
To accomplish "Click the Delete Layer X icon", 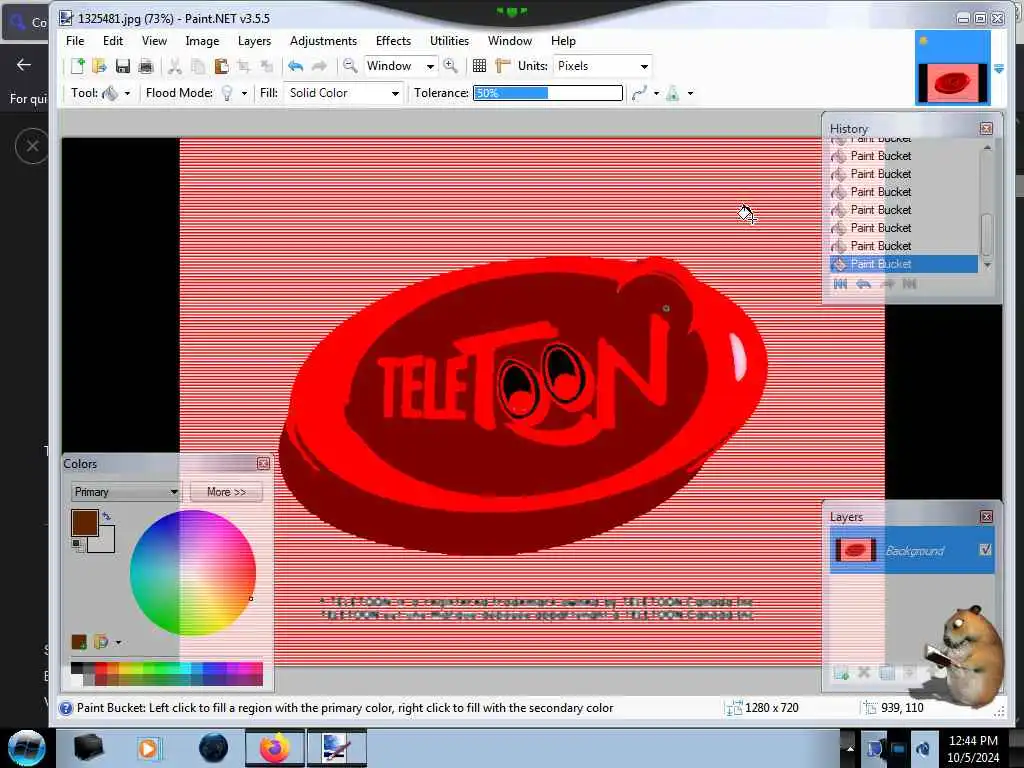I will [x=864, y=672].
